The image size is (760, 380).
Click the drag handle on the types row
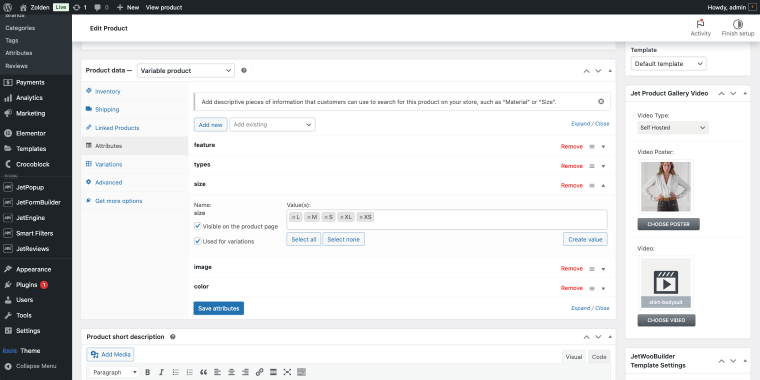(x=592, y=166)
